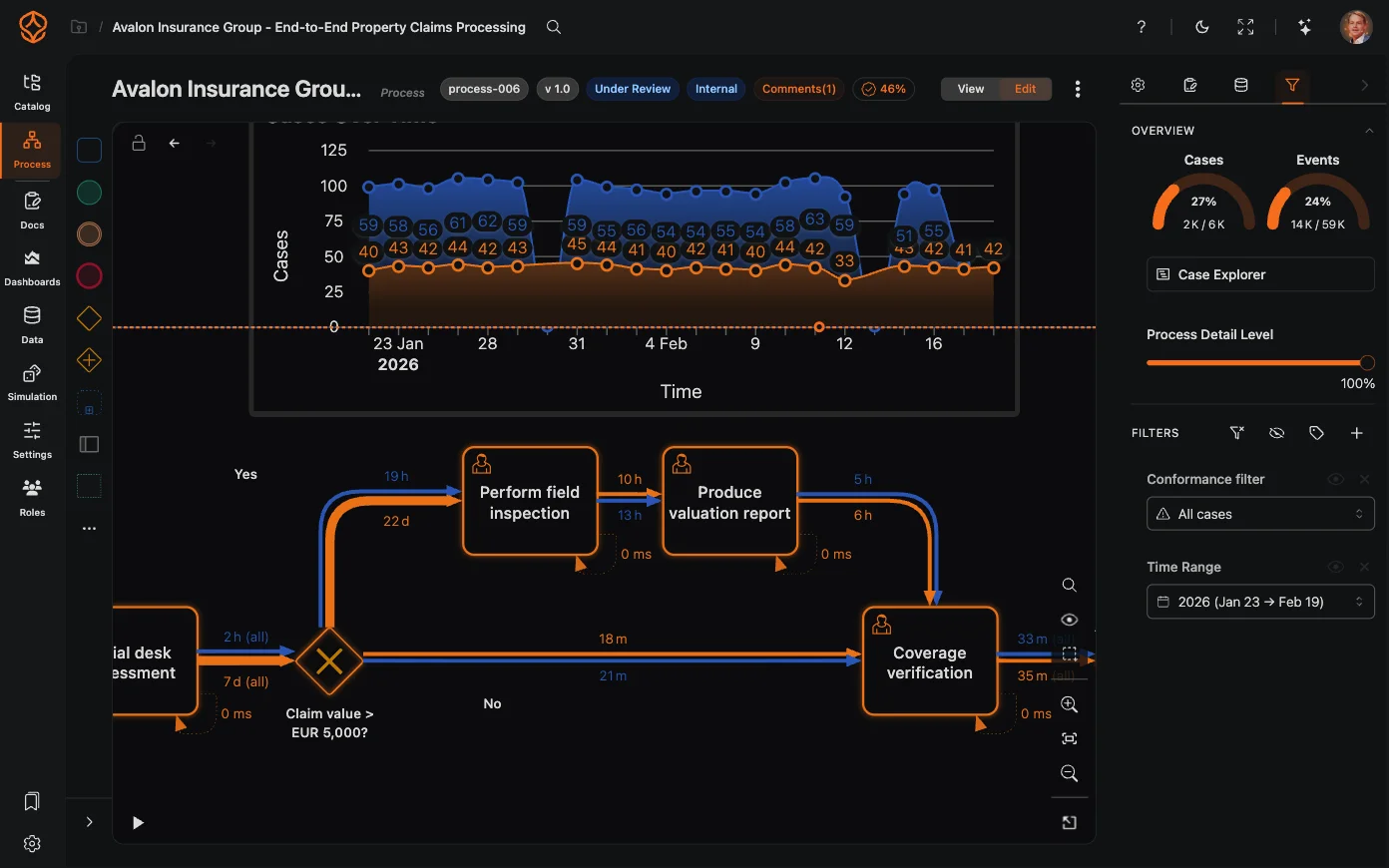Open the Roles section in sidebar
The image size is (1389, 868).
click(x=32, y=497)
